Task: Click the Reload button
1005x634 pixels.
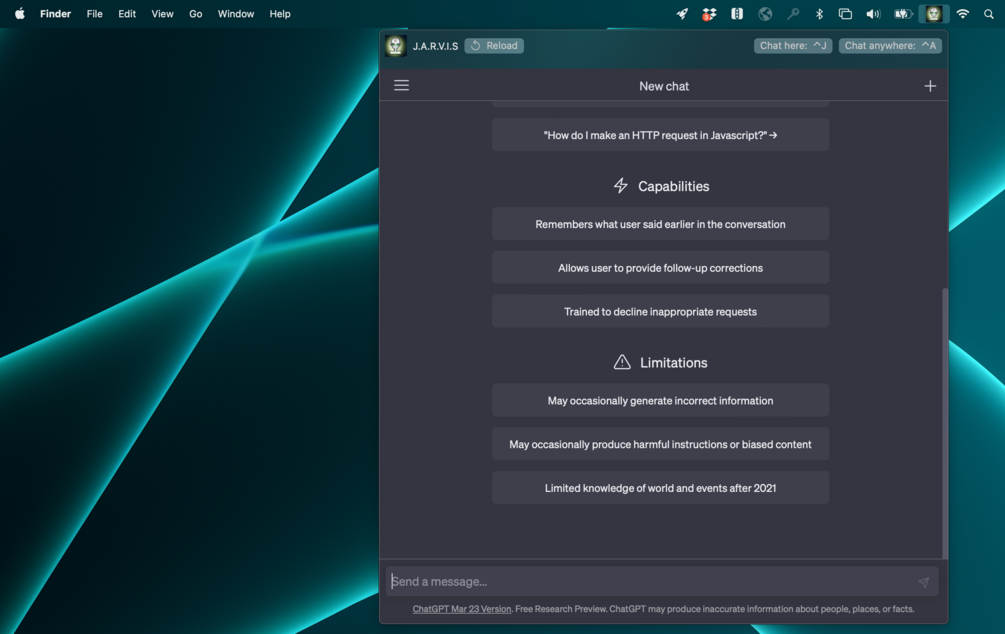Action: pyautogui.click(x=494, y=46)
